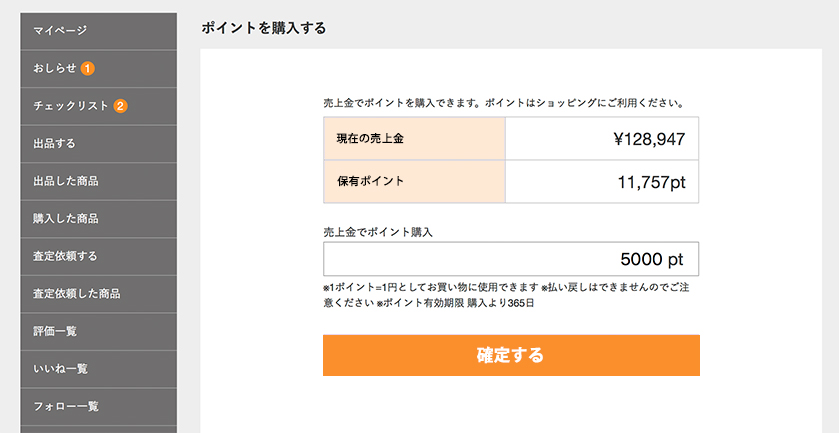
Task: Click the 11,757pt points balance cell
Action: (601, 182)
